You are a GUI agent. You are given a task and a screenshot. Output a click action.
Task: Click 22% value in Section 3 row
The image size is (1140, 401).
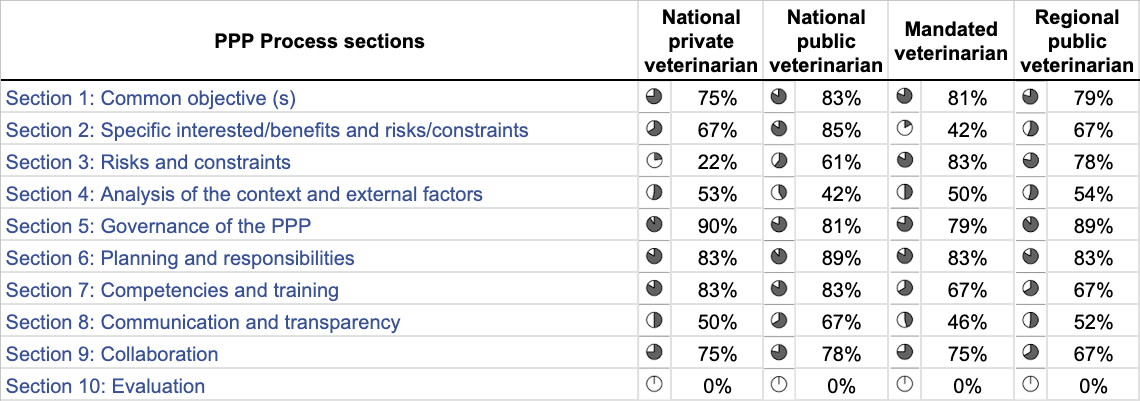(716, 162)
